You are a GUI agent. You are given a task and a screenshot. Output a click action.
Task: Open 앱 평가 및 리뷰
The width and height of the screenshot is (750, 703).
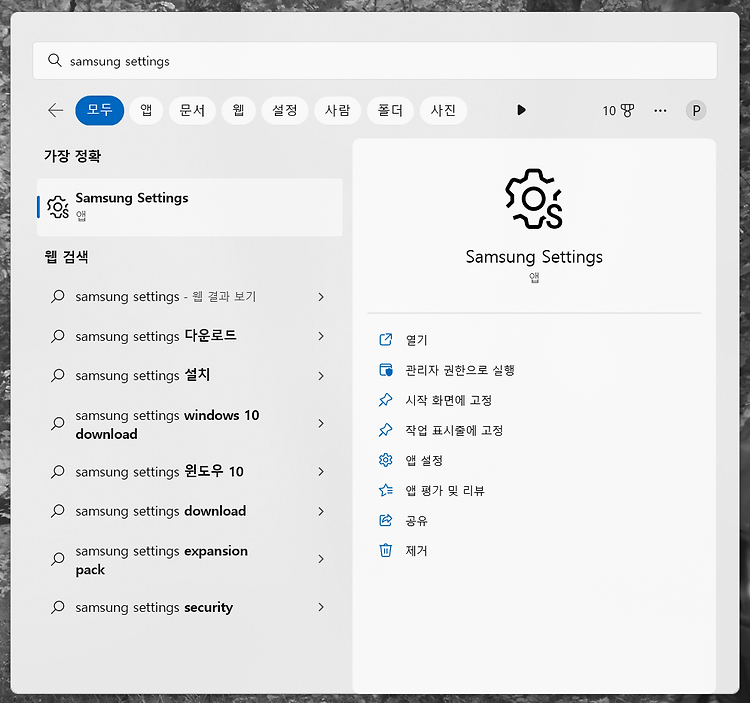point(445,491)
